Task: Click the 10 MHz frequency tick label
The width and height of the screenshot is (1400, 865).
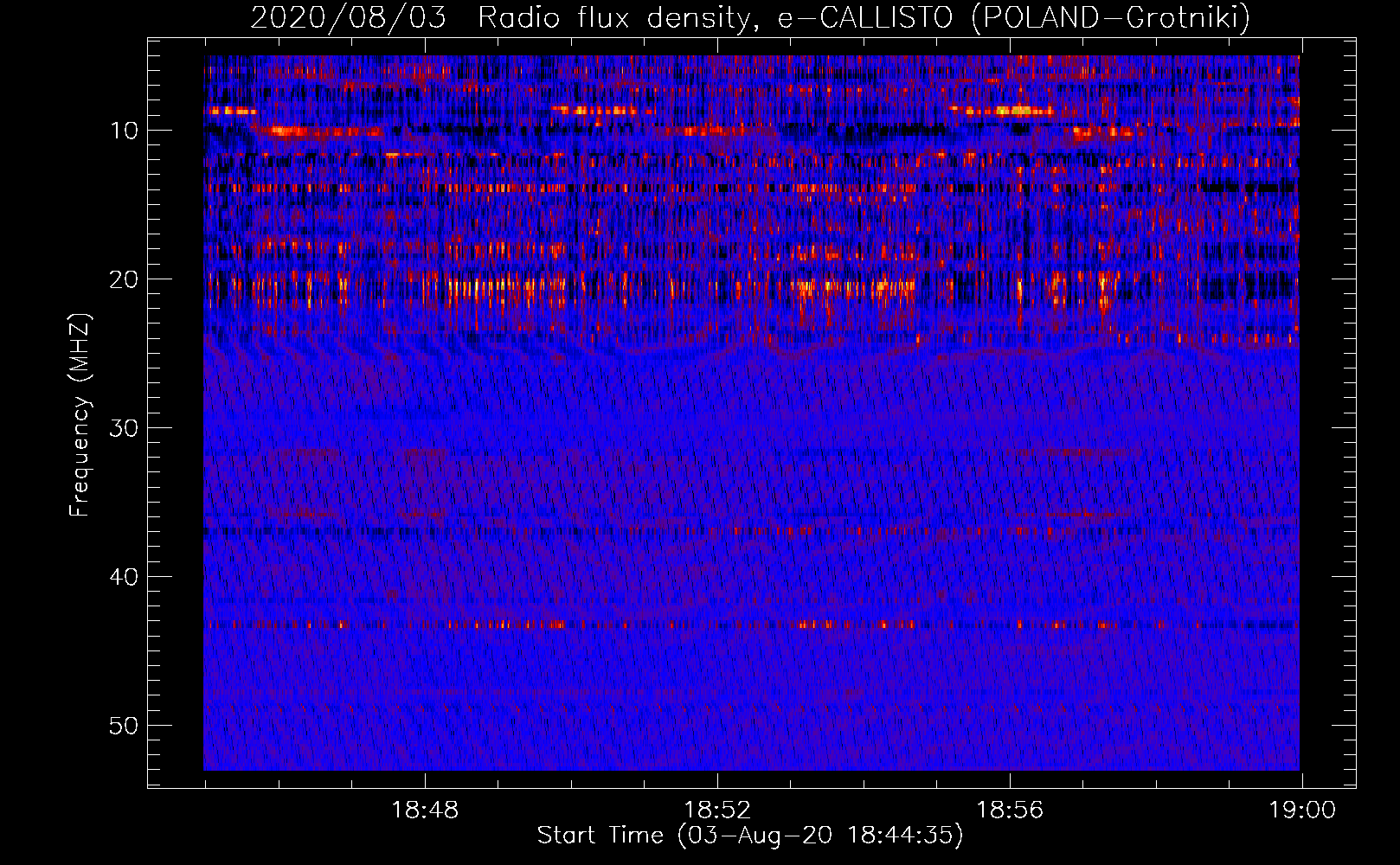Action: point(125,131)
